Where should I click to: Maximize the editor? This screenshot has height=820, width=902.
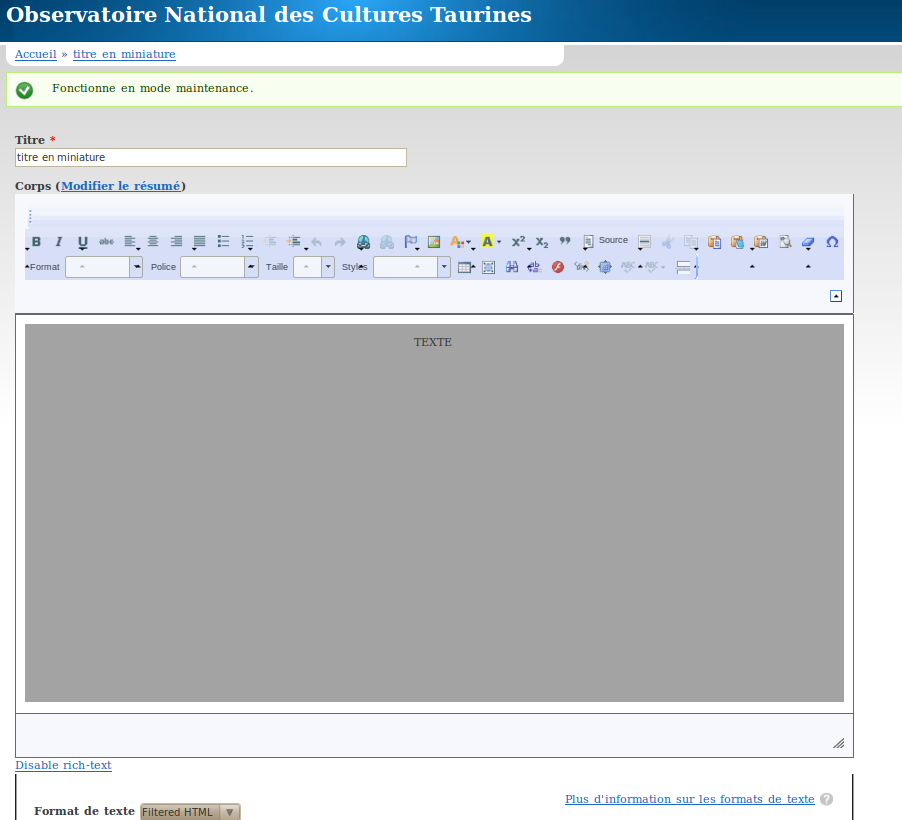[x=605, y=267]
